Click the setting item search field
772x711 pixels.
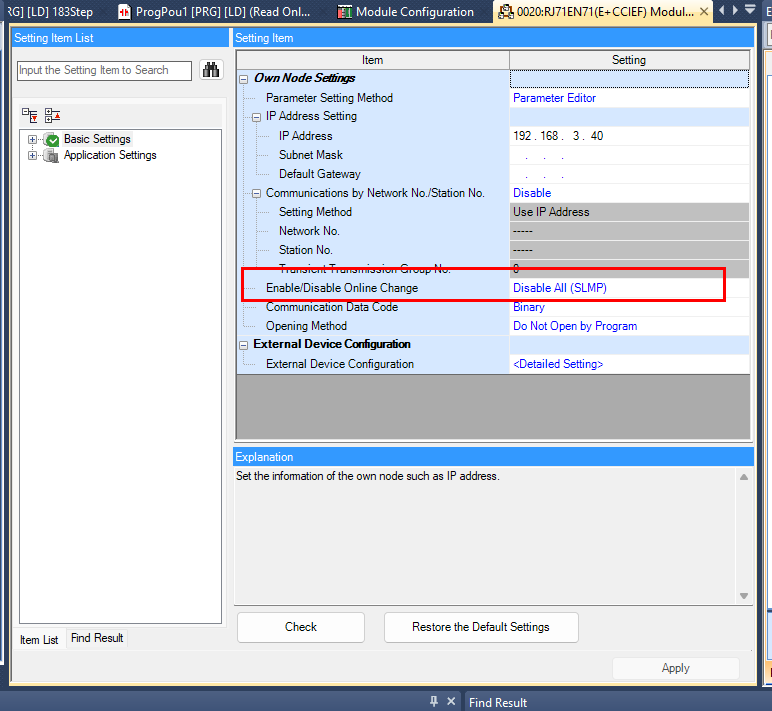(104, 70)
